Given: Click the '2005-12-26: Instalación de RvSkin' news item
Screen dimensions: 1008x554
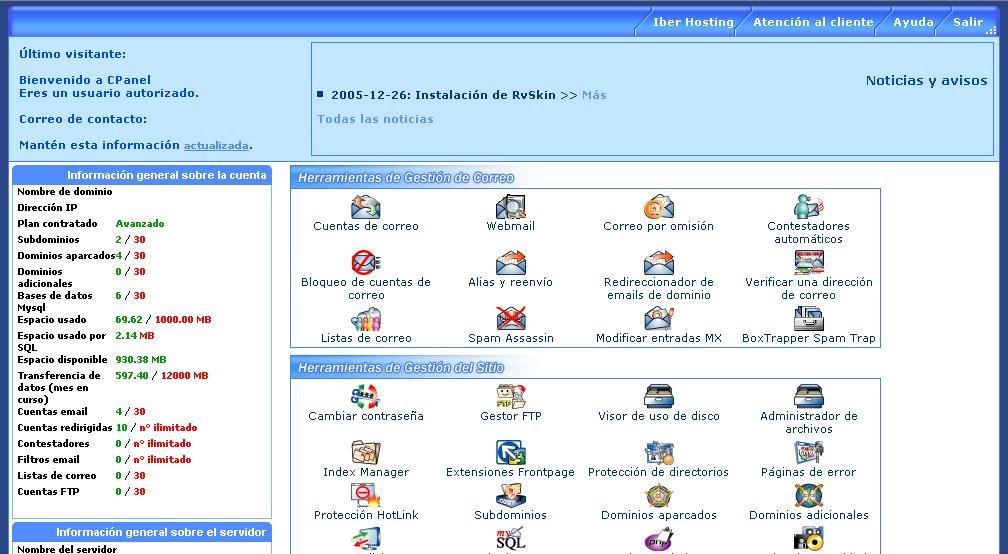Looking at the screenshot, I should (x=443, y=95).
